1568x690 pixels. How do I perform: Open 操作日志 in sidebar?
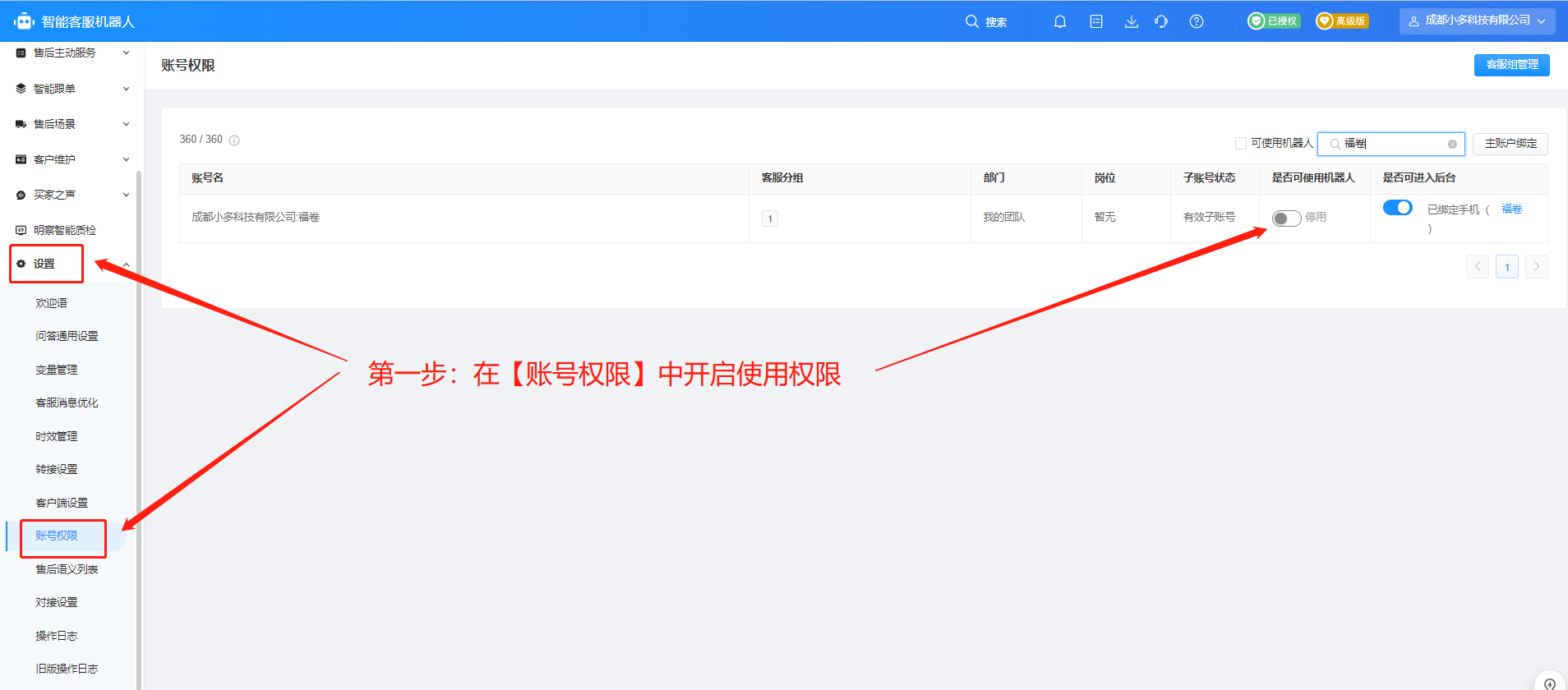pyautogui.click(x=56, y=636)
